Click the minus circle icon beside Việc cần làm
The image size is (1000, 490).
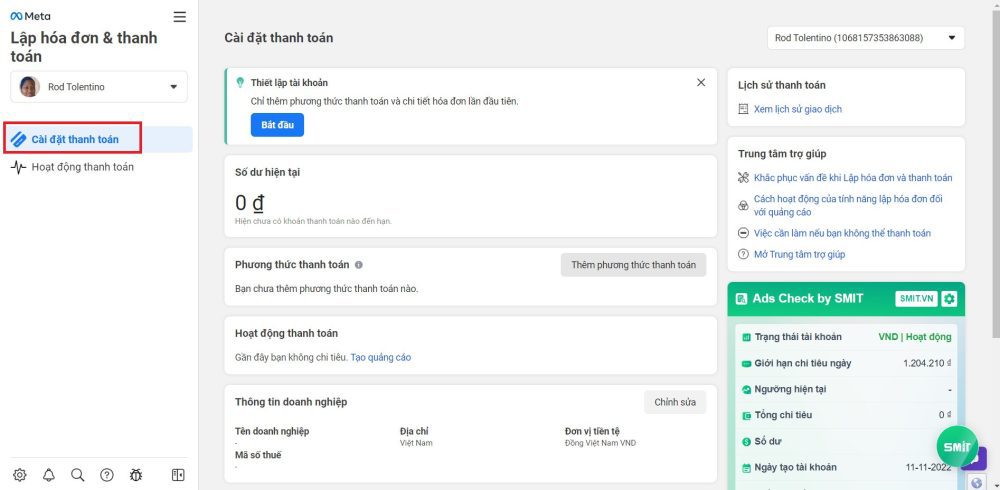pos(743,233)
